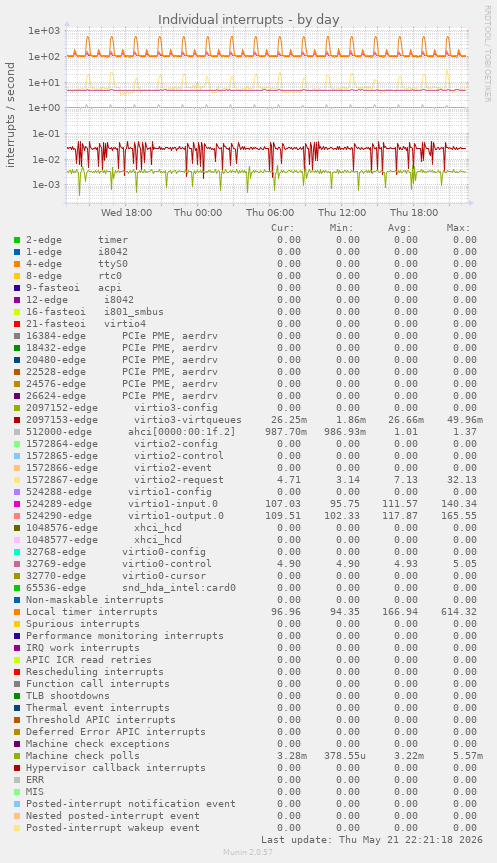Click the olive swatch for Machine check polls
Image resolution: width=497 pixels, height=863 pixels.
[x=17, y=756]
